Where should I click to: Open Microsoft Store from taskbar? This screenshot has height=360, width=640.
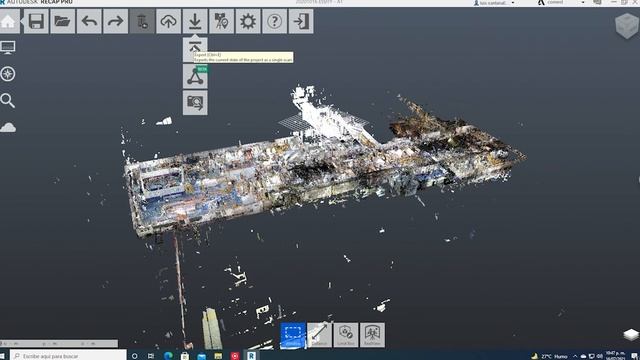[x=185, y=356]
